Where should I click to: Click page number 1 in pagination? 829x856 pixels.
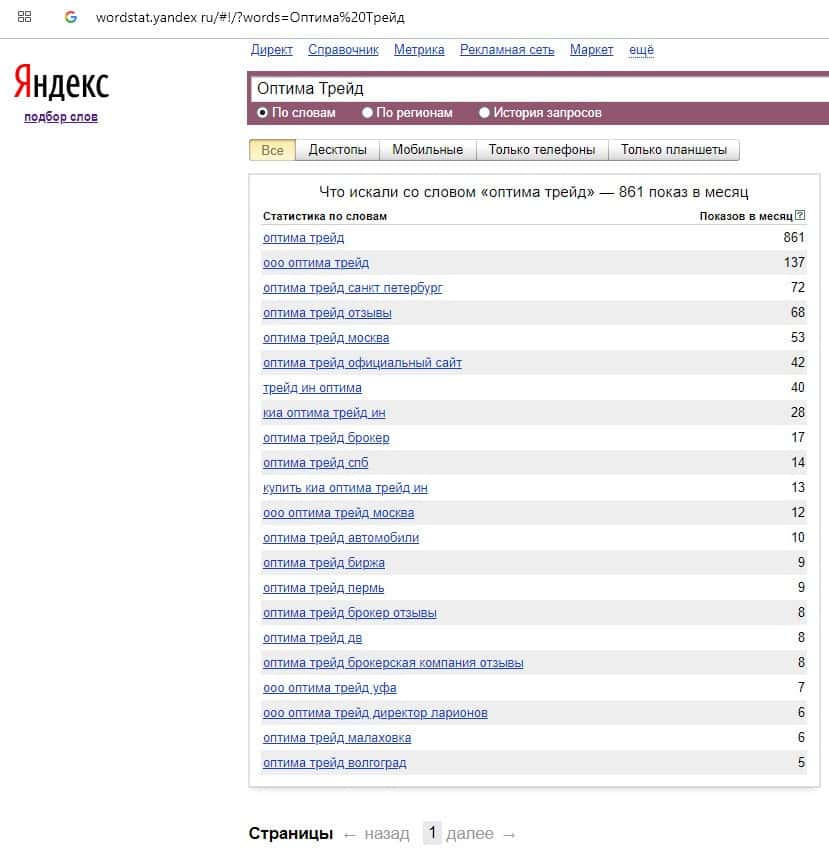point(432,833)
